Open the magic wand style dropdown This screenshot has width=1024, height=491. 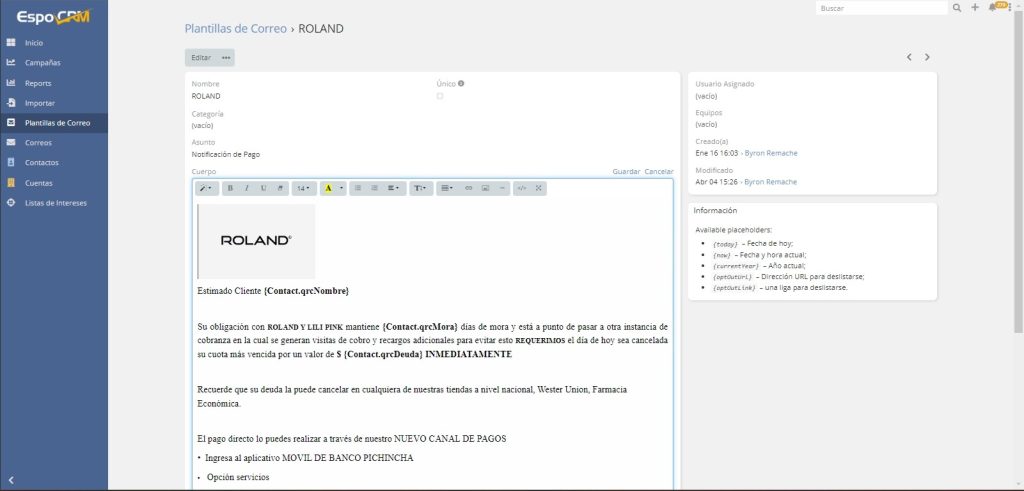point(206,188)
